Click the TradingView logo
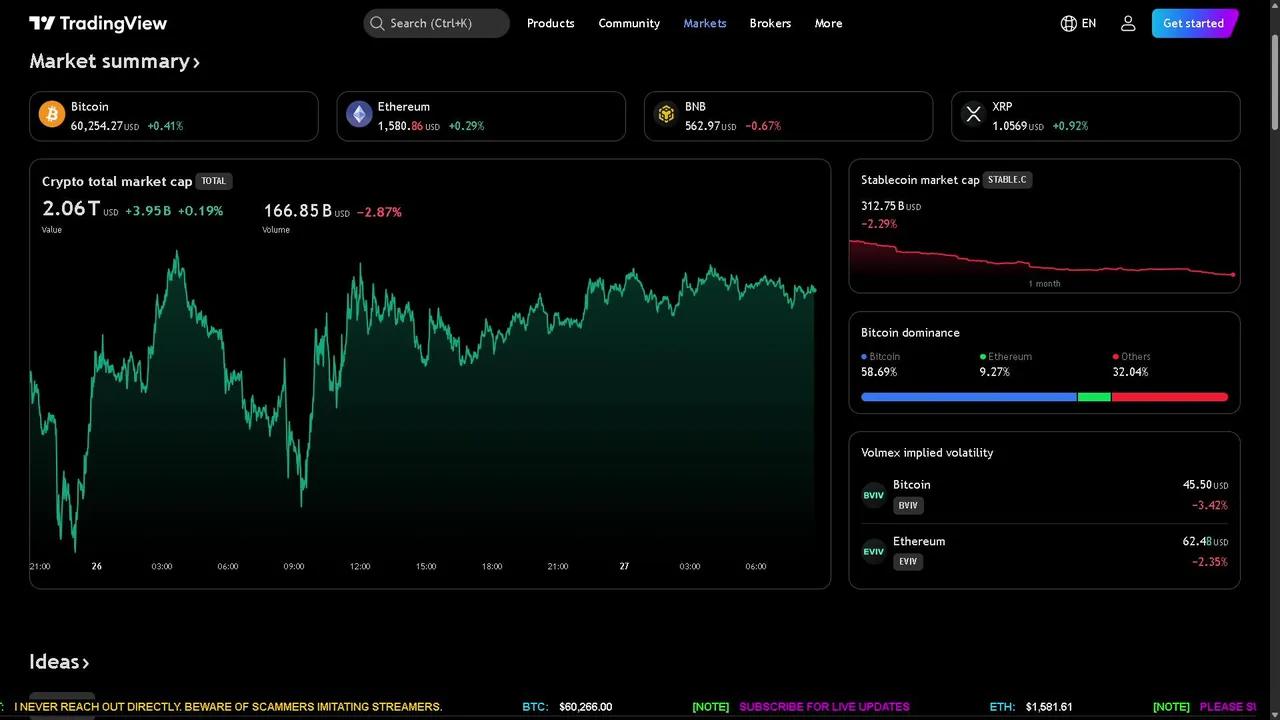 98,23
